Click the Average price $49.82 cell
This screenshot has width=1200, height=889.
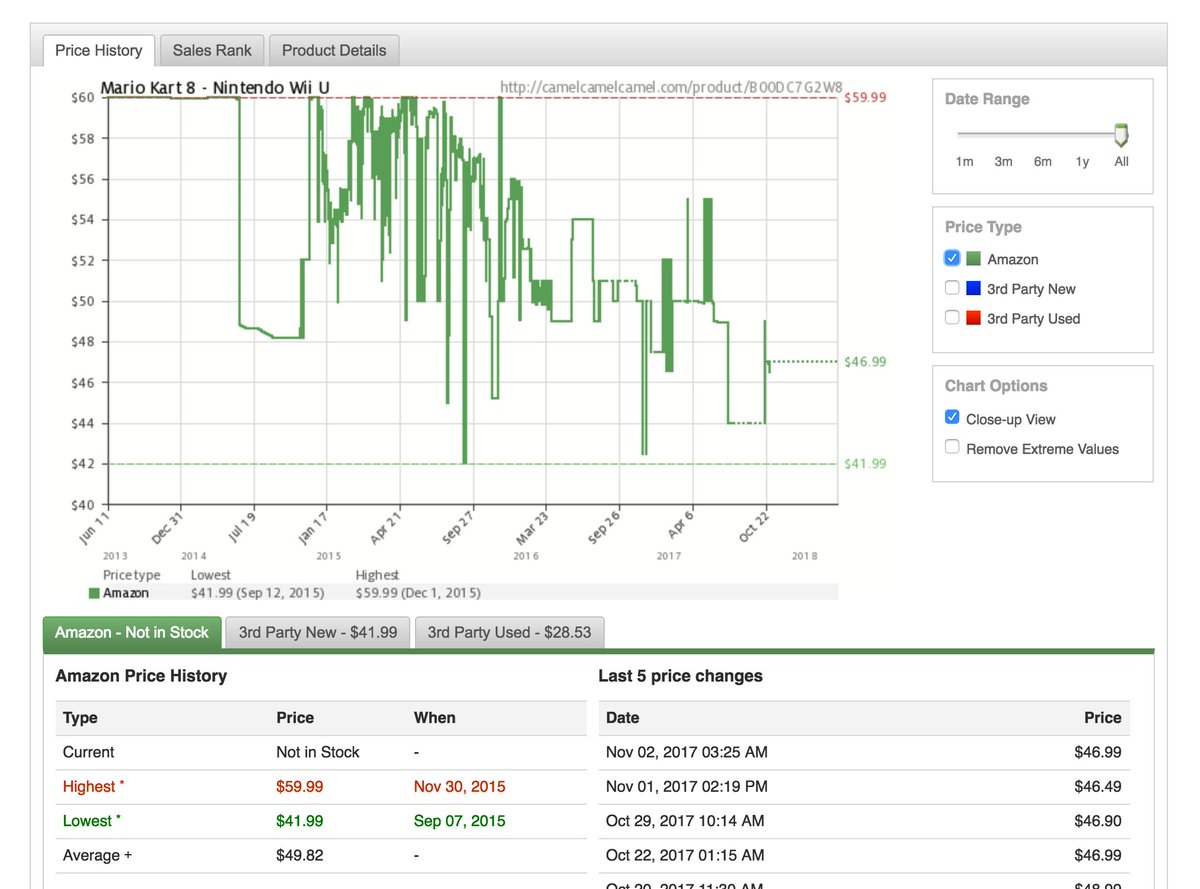300,855
